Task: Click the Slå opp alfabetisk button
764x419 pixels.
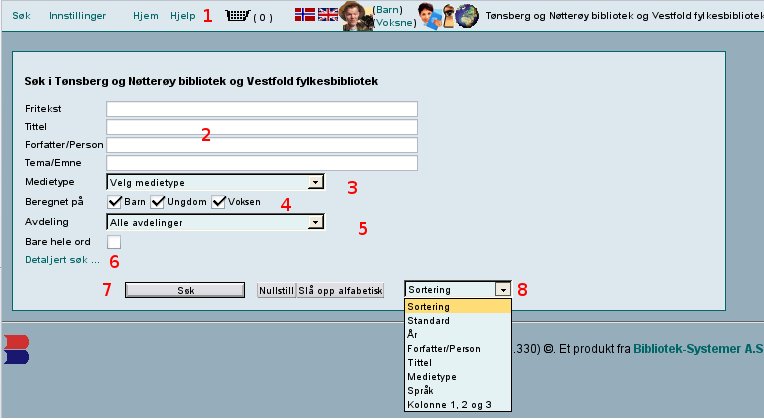Action: coord(340,291)
